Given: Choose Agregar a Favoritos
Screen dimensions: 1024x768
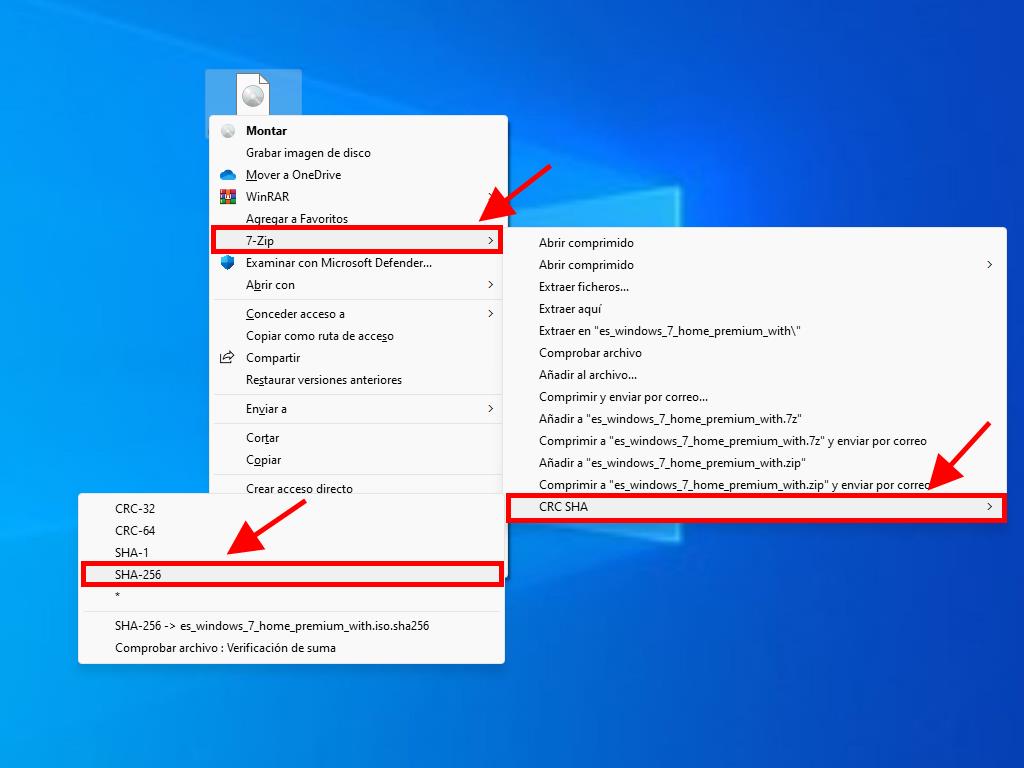Looking at the screenshot, I should click(x=358, y=219).
